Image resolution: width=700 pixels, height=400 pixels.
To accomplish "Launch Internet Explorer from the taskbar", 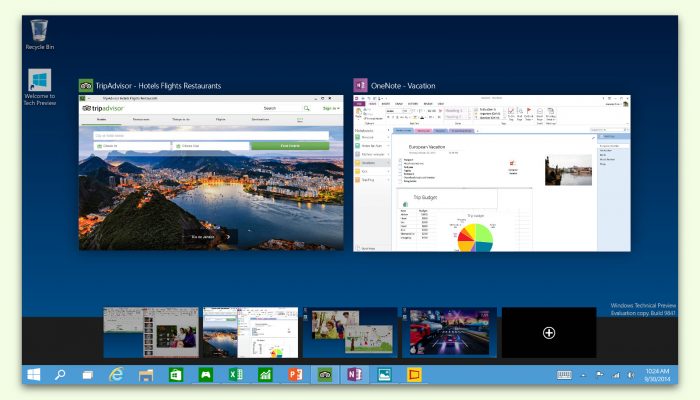I will pyautogui.click(x=116, y=375).
